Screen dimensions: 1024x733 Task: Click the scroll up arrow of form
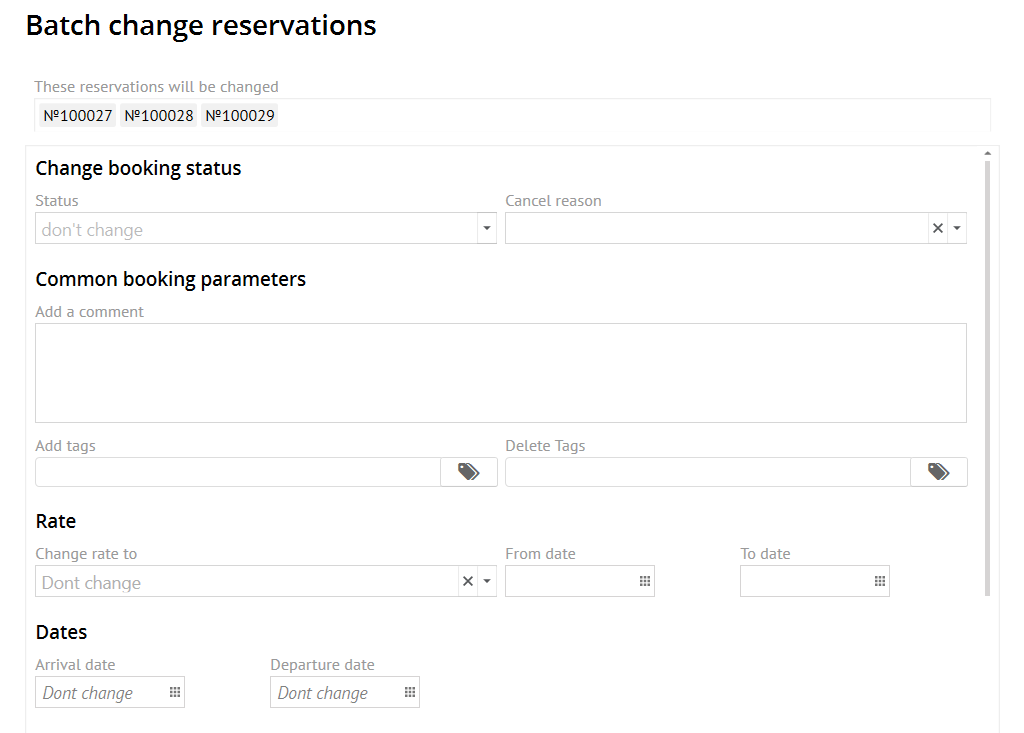click(x=988, y=154)
